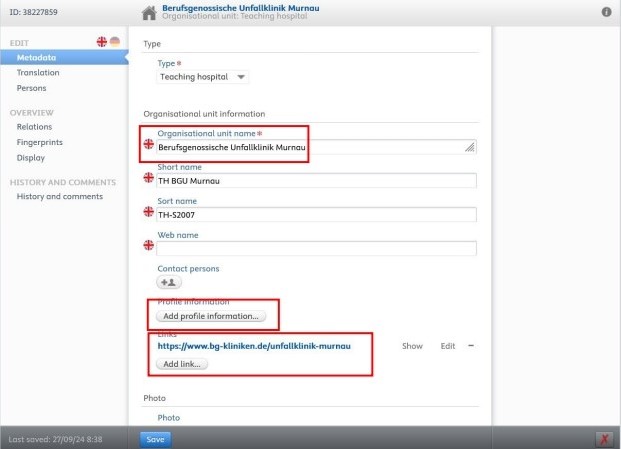Switch to English using UK flag in sidebar
This screenshot has height=449, width=621.
click(102, 42)
